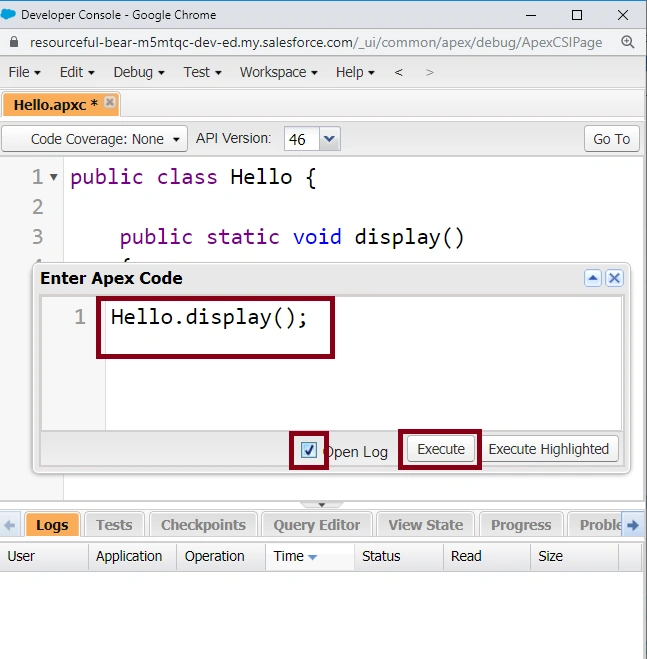Click the address bar URL
The image size is (647, 659).
316,42
